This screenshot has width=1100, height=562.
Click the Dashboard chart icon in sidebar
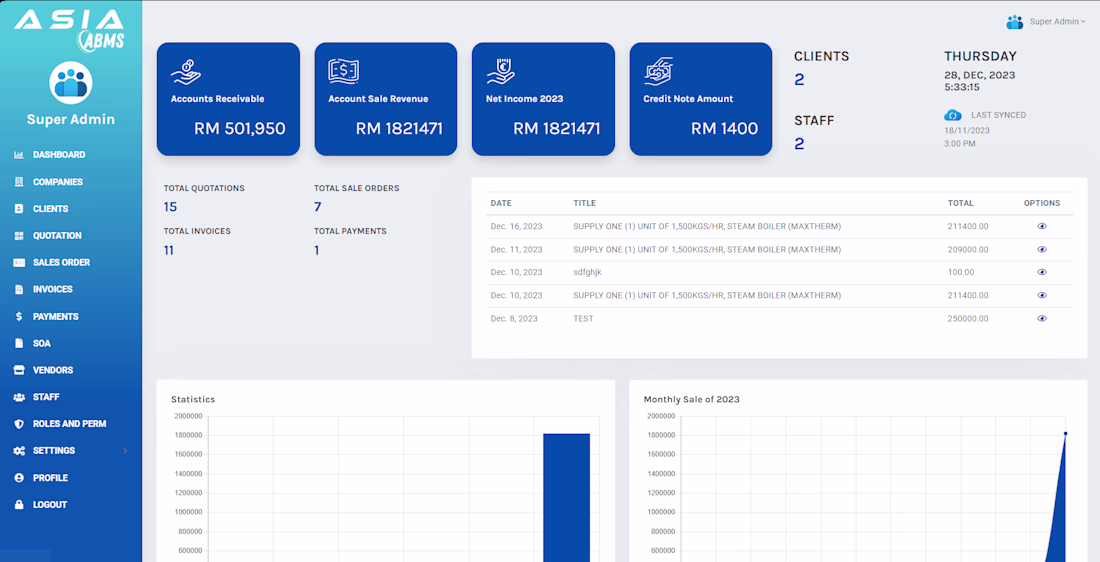pos(19,155)
